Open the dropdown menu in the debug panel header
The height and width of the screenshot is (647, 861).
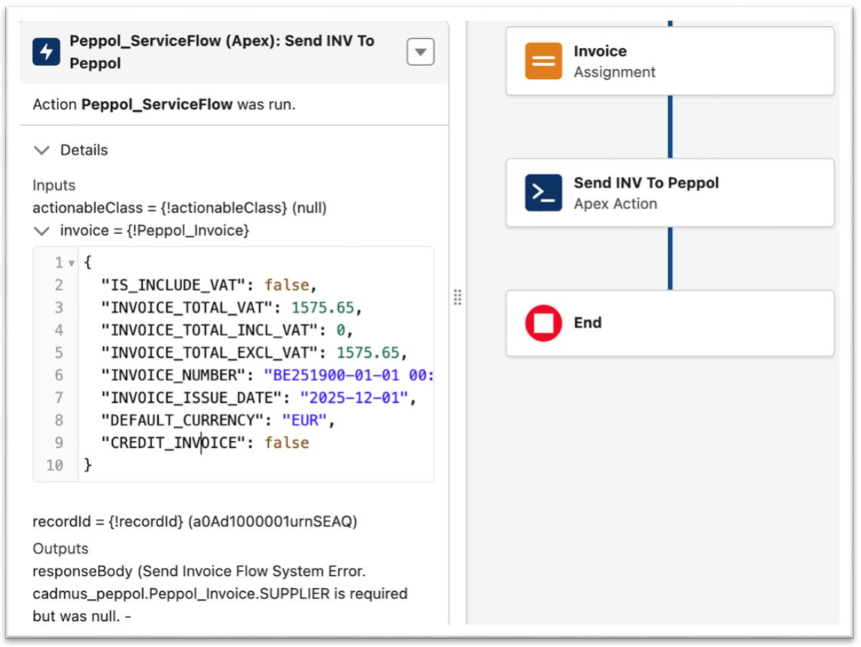coord(420,52)
